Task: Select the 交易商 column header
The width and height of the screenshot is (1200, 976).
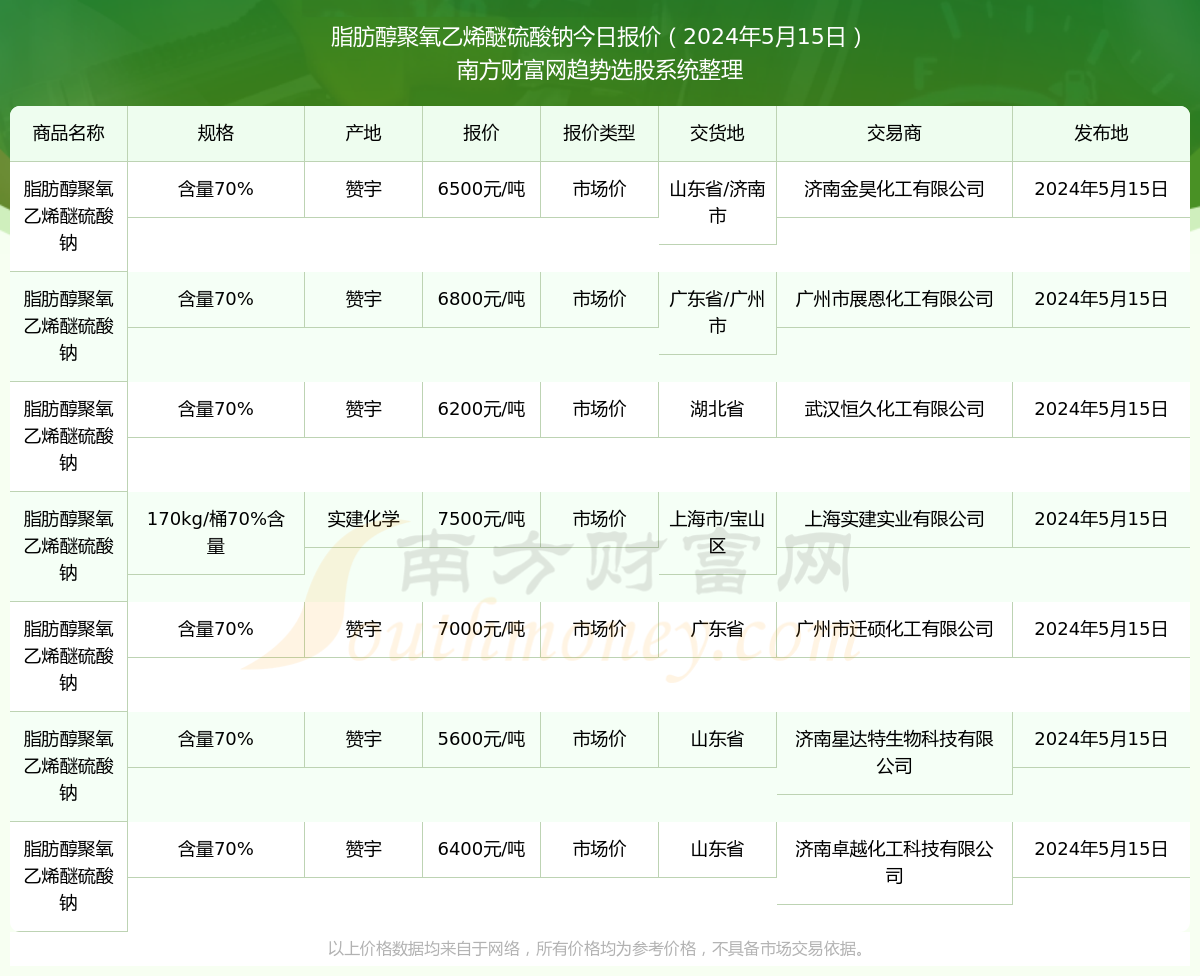Action: [895, 133]
